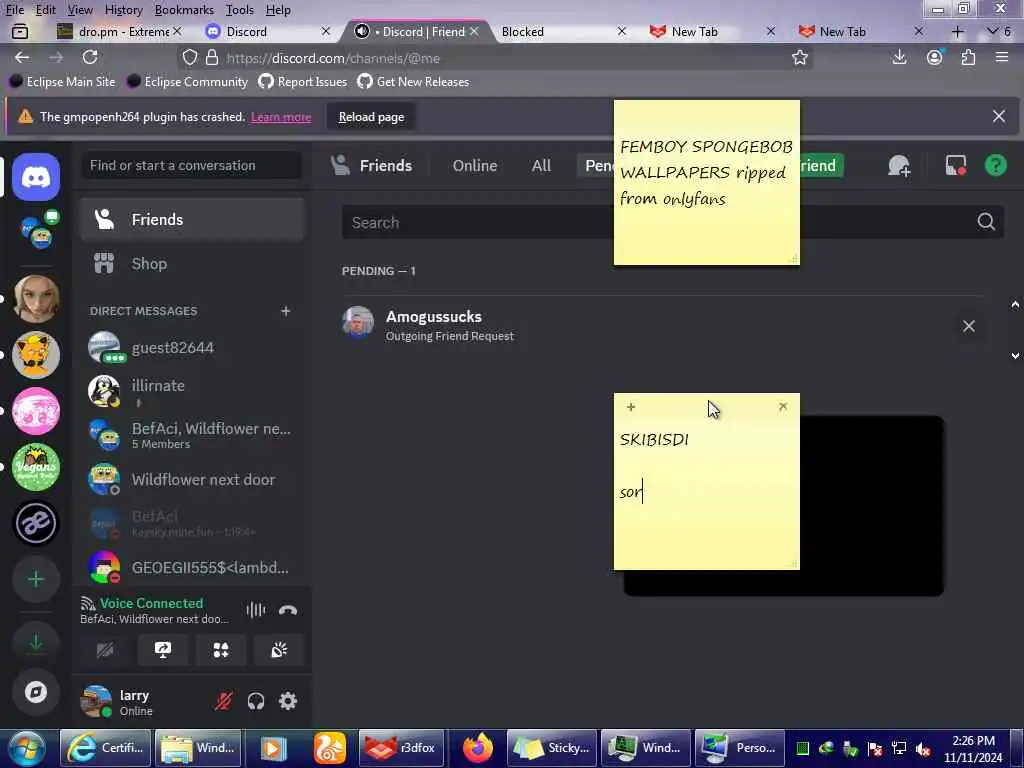Open BefAci, Wildflower group chat
The image size is (1024, 768).
(x=192, y=435)
